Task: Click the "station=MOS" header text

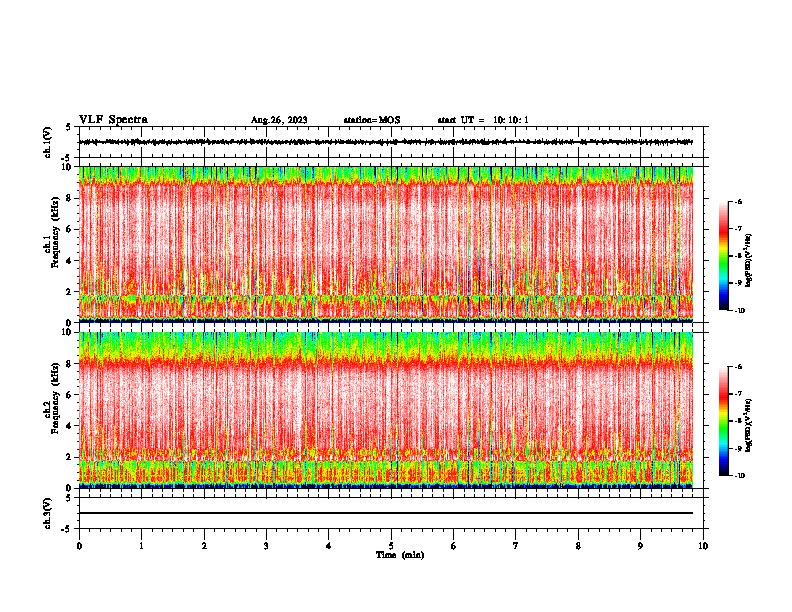Action: pos(372,120)
